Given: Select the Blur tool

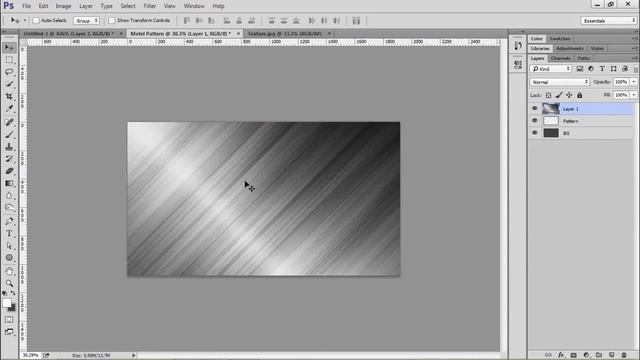Looking at the screenshot, I should click(x=9, y=196).
